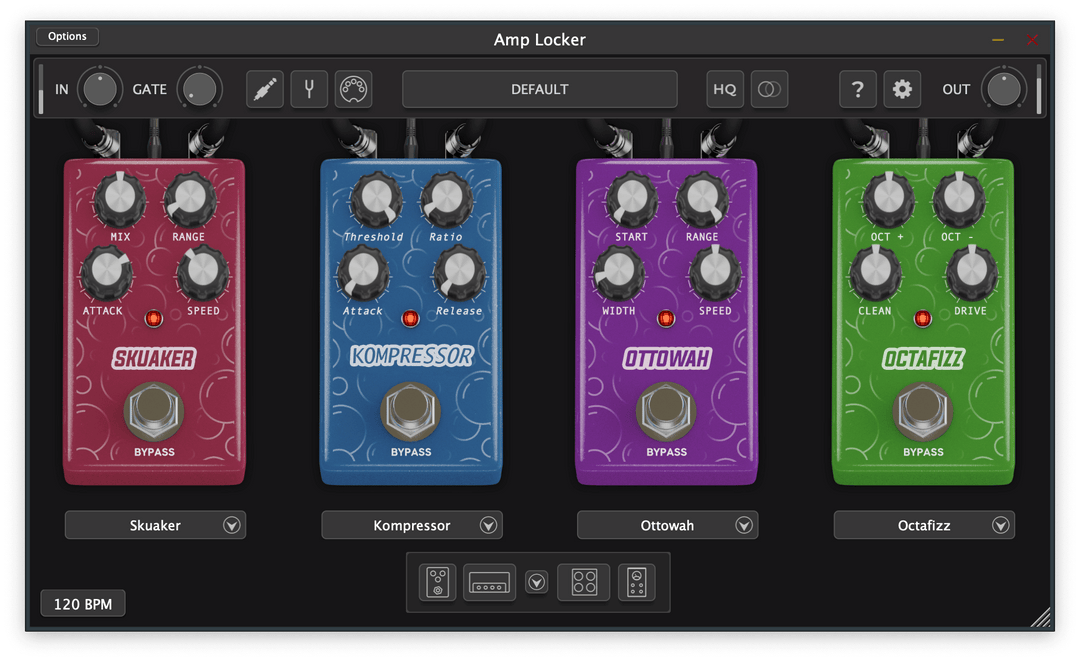Toggle the stereo mode overlapping circles button
The height and width of the screenshot is (661, 1080).
[769, 89]
